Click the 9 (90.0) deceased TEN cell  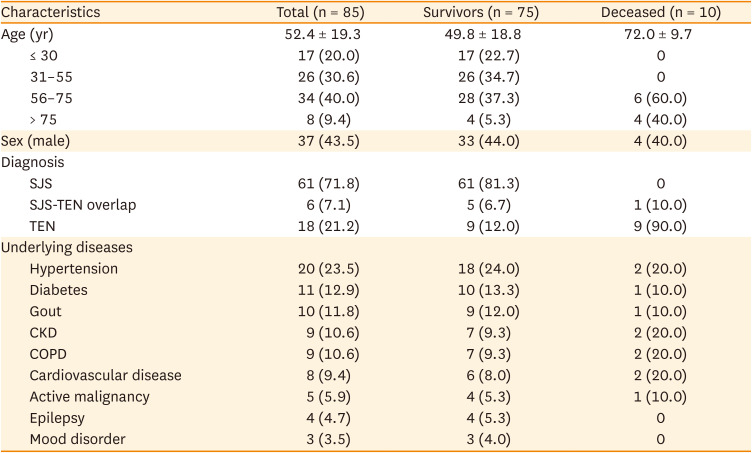coord(661,226)
